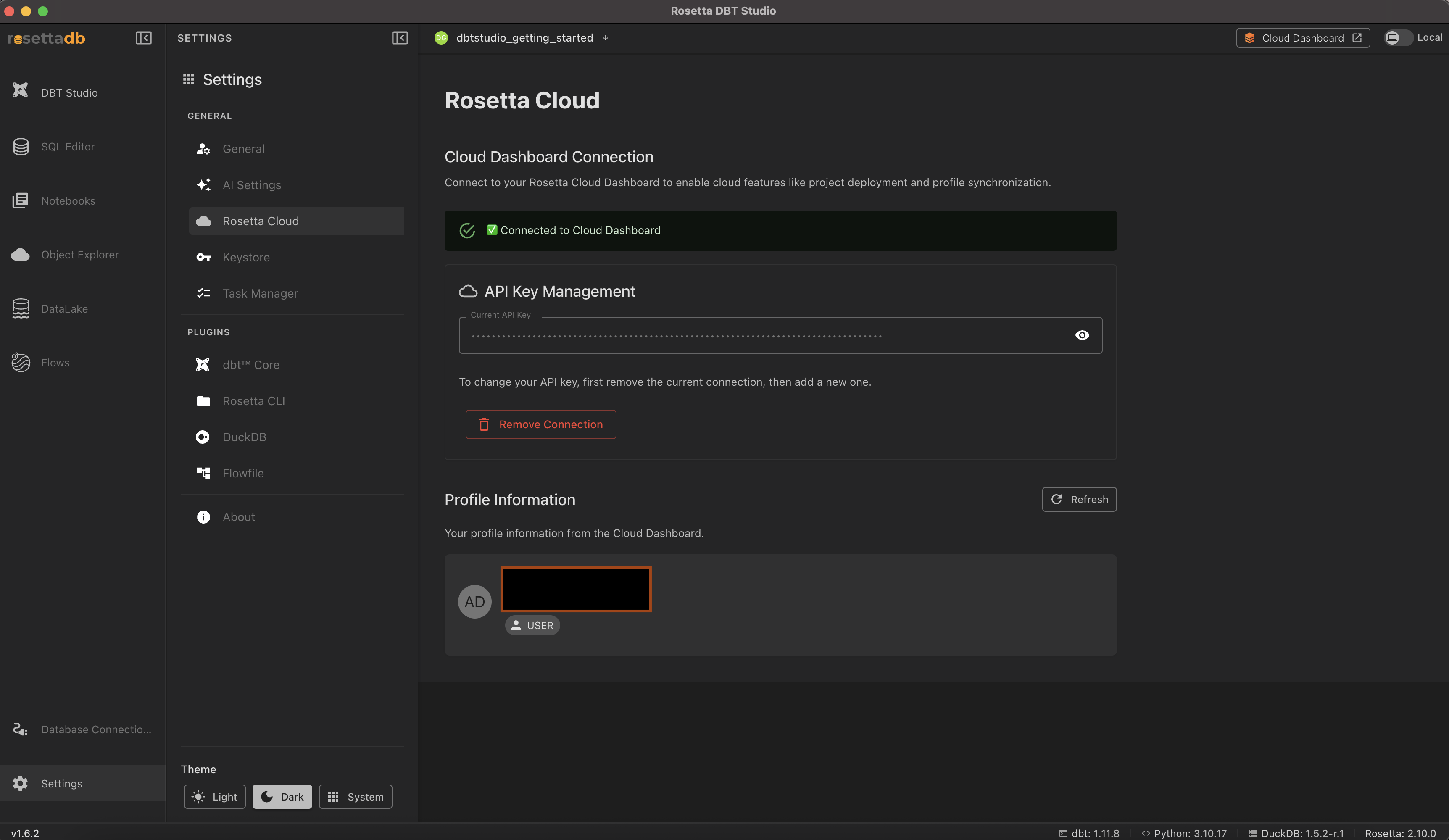The height and width of the screenshot is (840, 1449).
Task: Click the Current API Key field
Action: pyautogui.click(x=780, y=335)
